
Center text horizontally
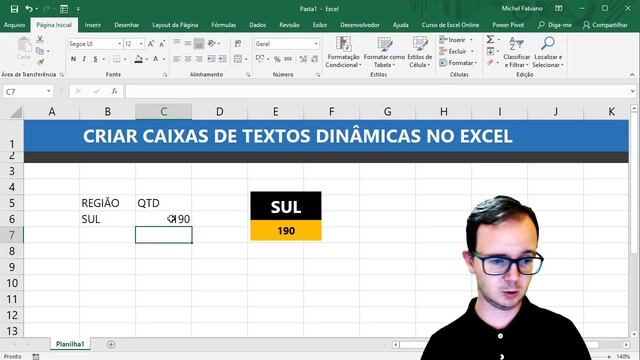(x=188, y=59)
